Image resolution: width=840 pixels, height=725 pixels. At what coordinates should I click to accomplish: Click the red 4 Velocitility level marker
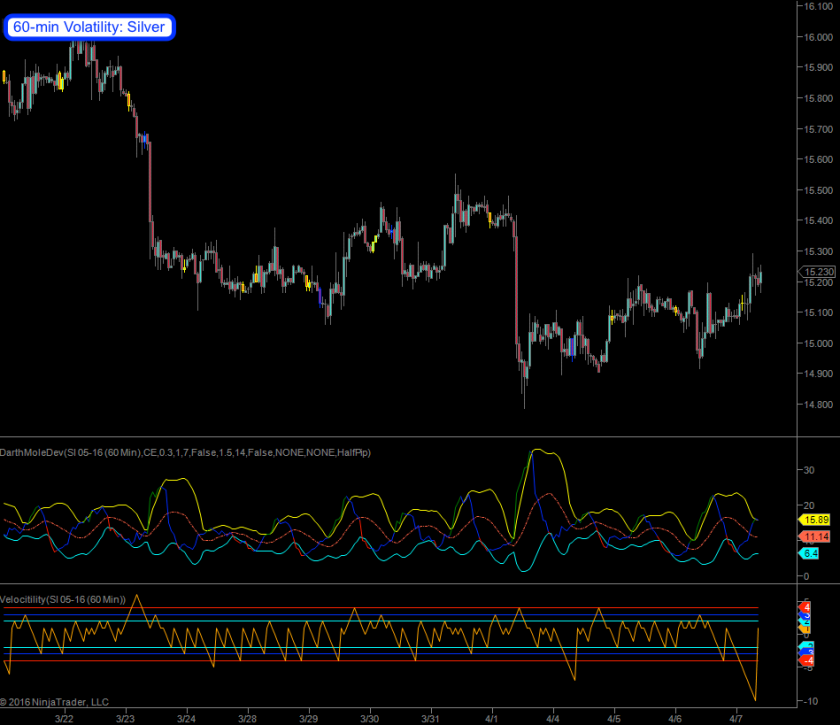tap(808, 607)
